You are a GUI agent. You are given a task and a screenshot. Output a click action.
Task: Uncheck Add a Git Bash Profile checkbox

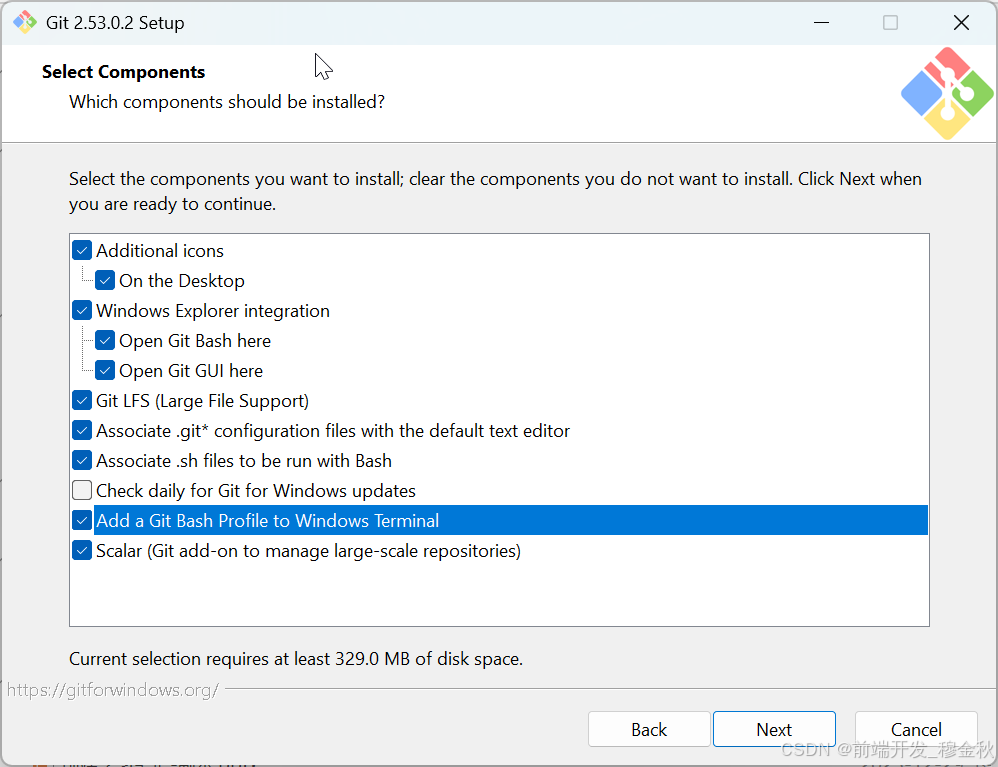(82, 520)
